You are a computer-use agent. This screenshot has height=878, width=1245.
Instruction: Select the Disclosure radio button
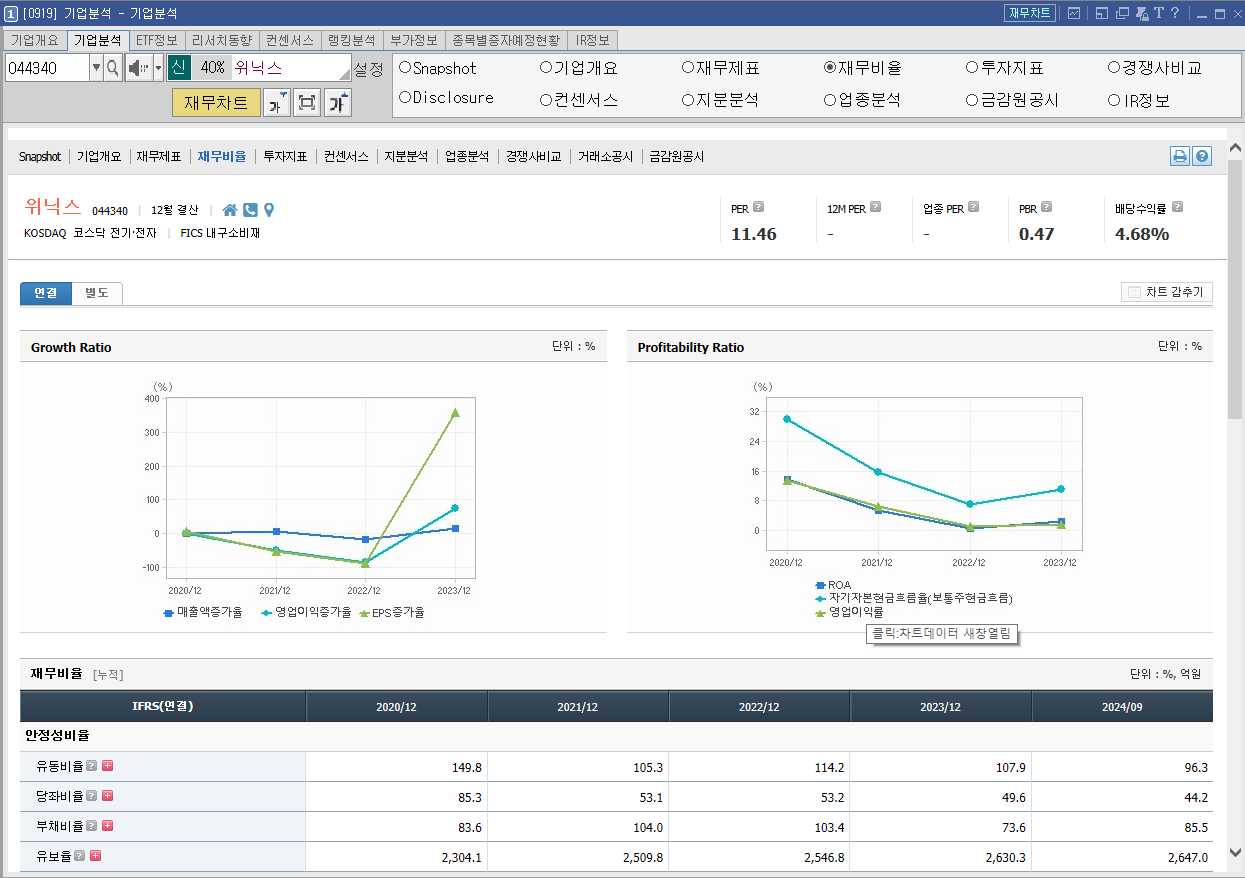coord(405,98)
